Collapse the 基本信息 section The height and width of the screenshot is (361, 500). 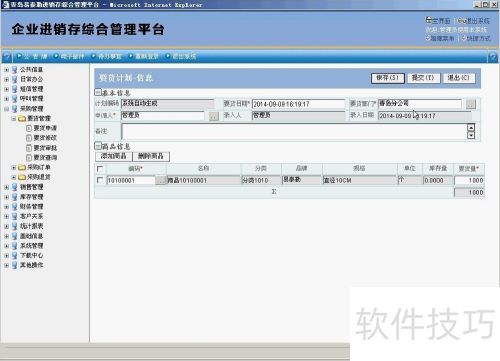point(98,92)
